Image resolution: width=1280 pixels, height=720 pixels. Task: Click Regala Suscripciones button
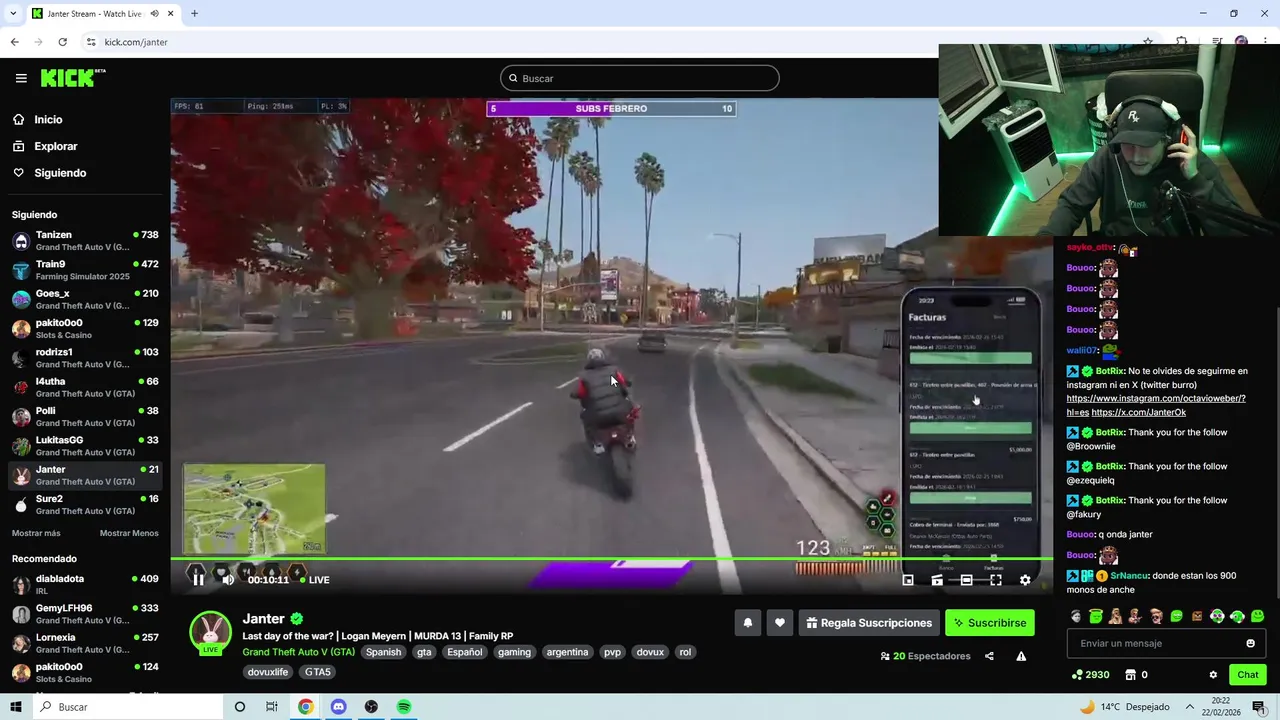coord(869,623)
